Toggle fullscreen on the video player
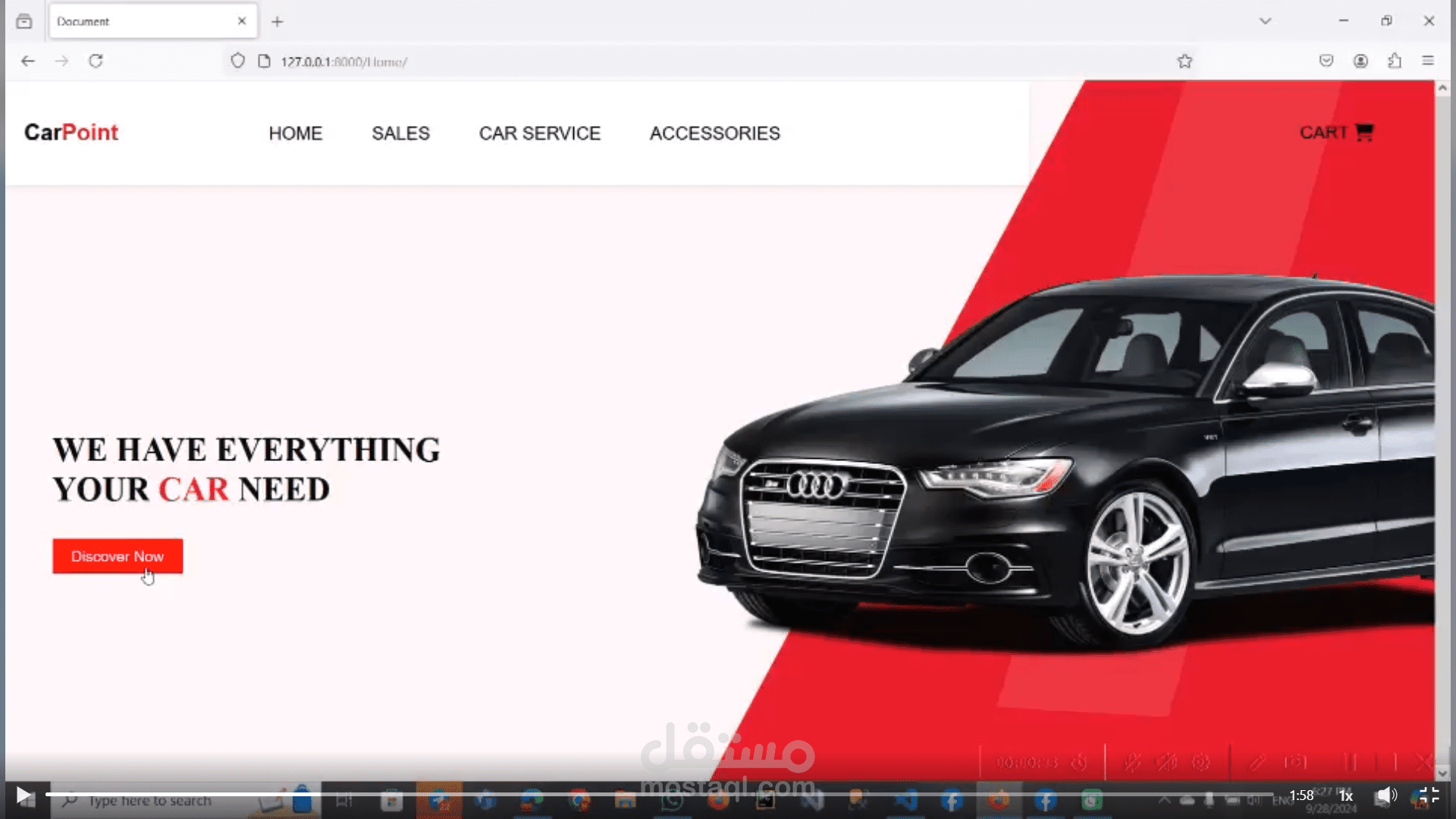The width and height of the screenshot is (1456, 819). [x=1430, y=795]
